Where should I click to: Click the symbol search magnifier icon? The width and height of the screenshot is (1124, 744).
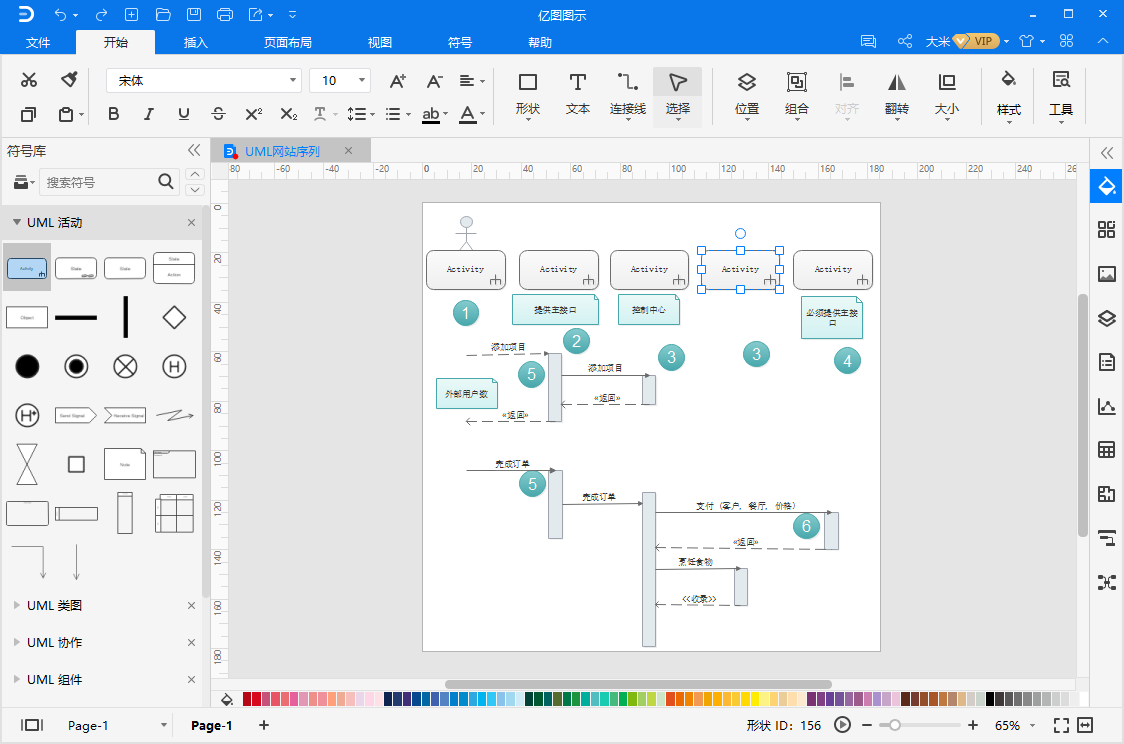point(166,181)
